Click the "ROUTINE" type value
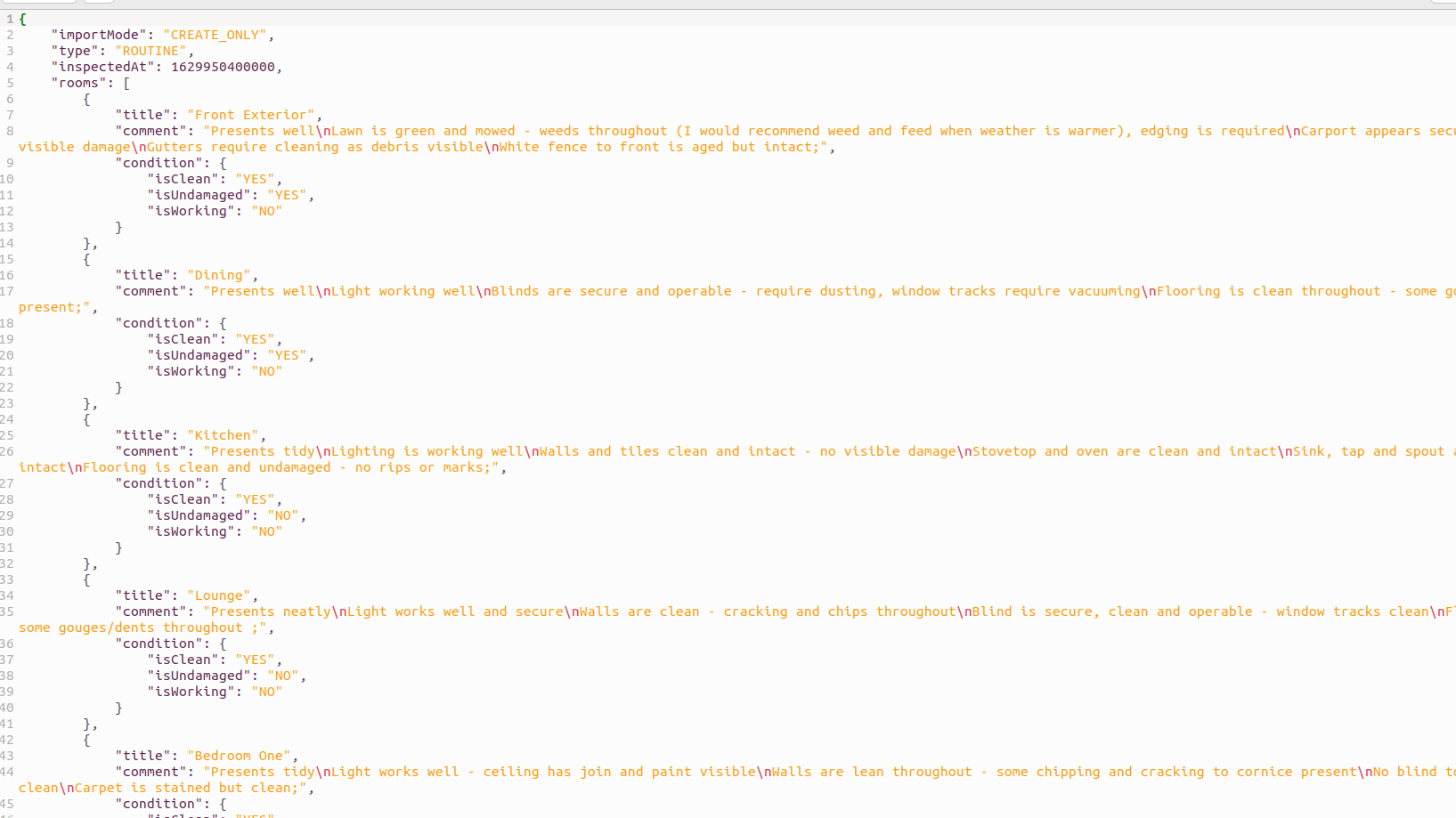Image resolution: width=1456 pixels, height=818 pixels. [150, 51]
